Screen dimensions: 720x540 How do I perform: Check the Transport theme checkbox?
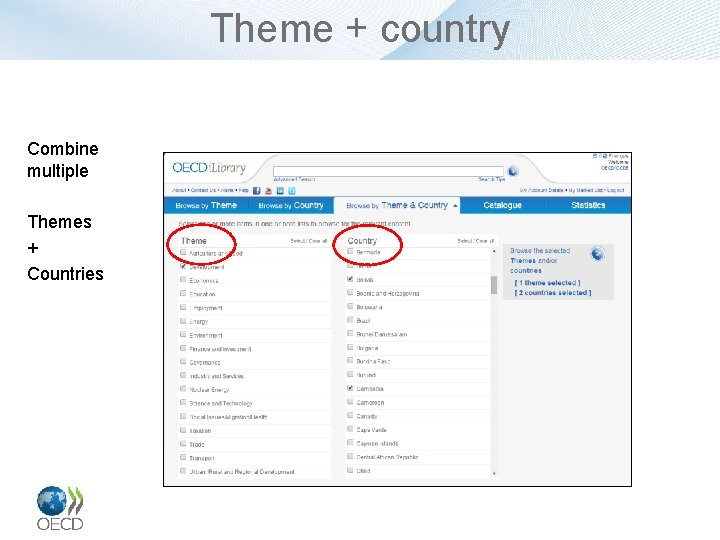click(x=183, y=457)
